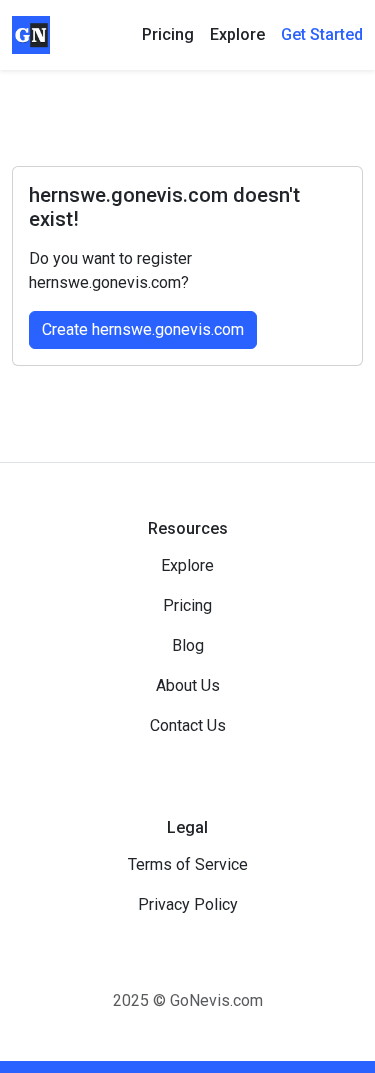The height and width of the screenshot is (1073, 375).
Task: Select the error heading saying doesn't exist
Action: [164, 207]
